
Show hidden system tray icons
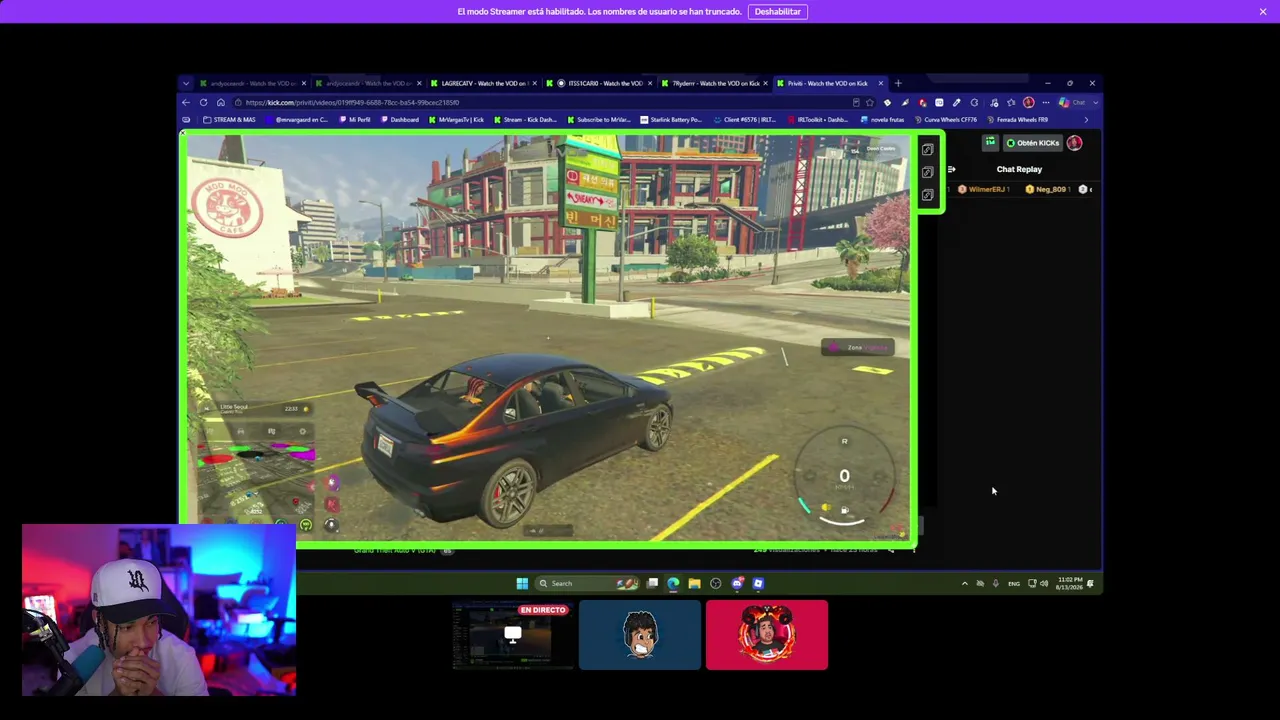pyautogui.click(x=965, y=583)
